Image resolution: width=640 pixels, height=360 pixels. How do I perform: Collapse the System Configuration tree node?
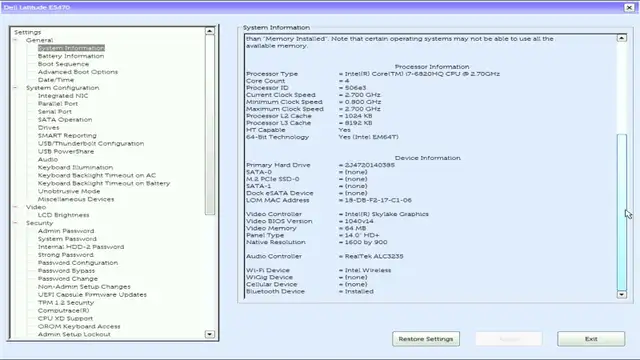click(16, 88)
